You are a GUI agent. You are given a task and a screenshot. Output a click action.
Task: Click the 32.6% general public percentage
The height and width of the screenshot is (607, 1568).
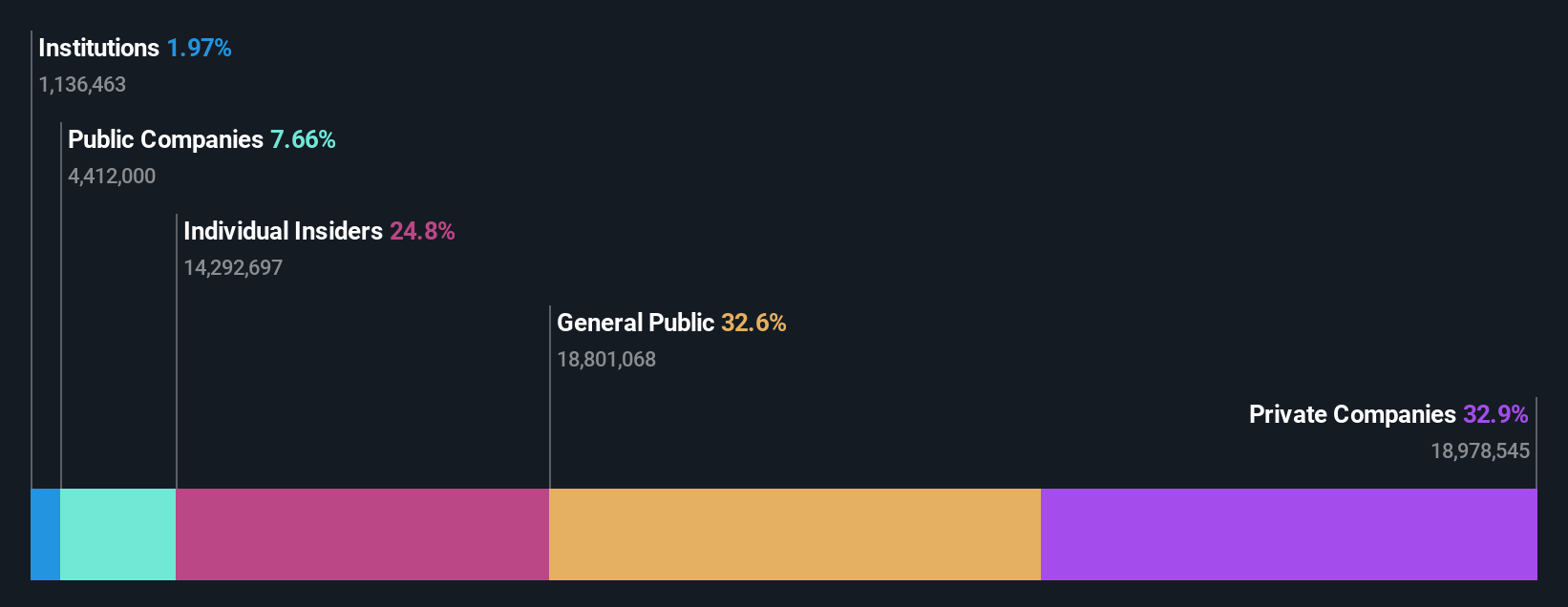(754, 323)
